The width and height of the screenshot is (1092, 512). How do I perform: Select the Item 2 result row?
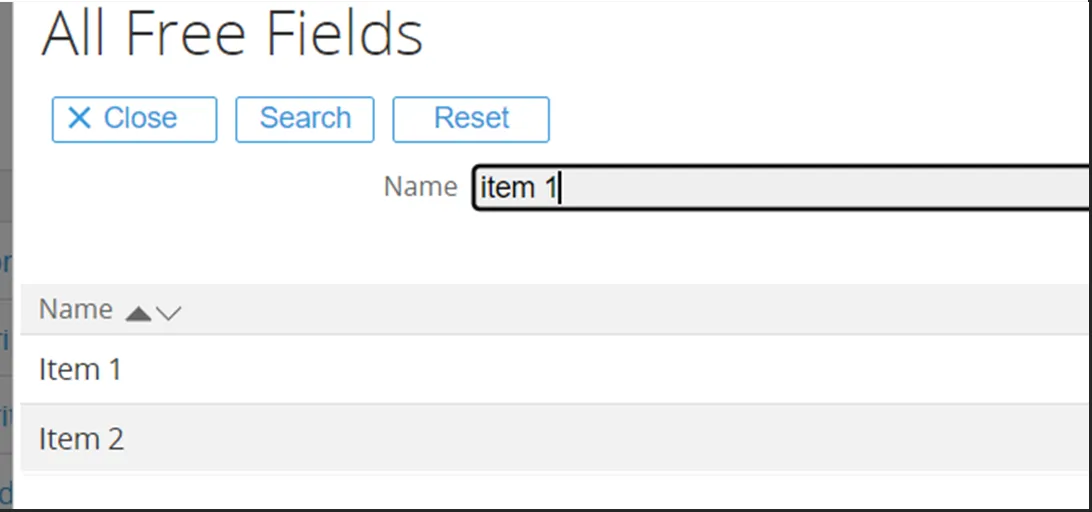[81, 439]
